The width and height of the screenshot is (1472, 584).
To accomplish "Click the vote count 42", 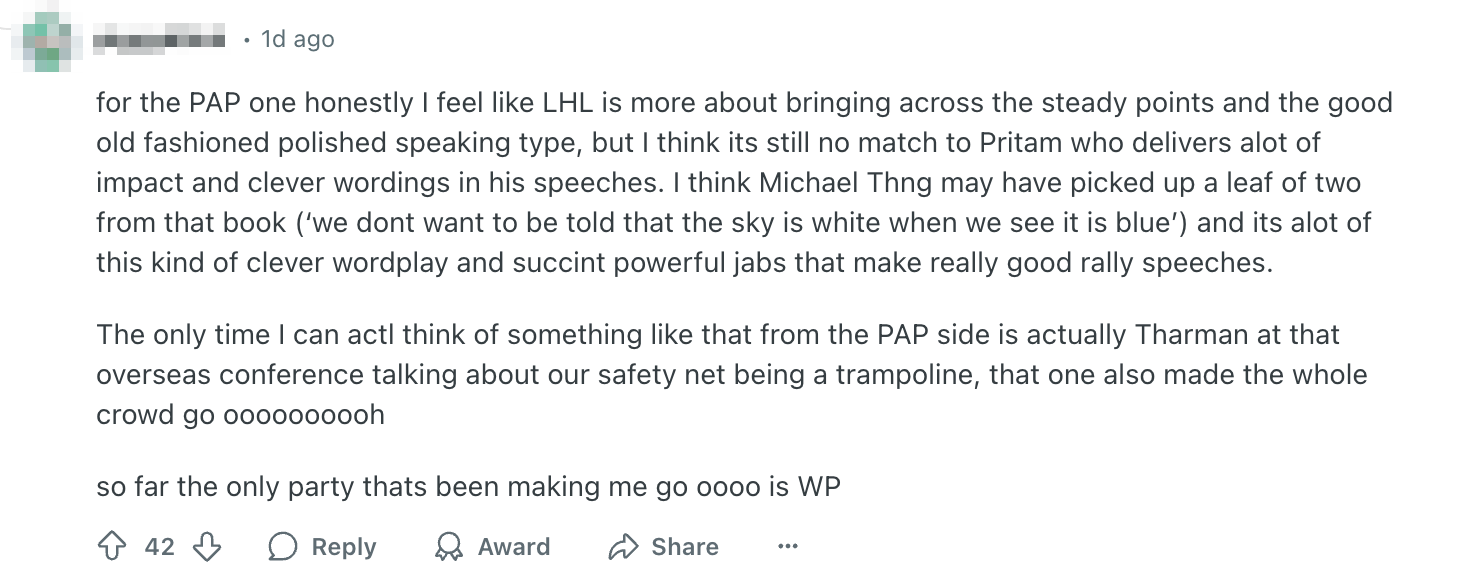I will click(x=159, y=547).
